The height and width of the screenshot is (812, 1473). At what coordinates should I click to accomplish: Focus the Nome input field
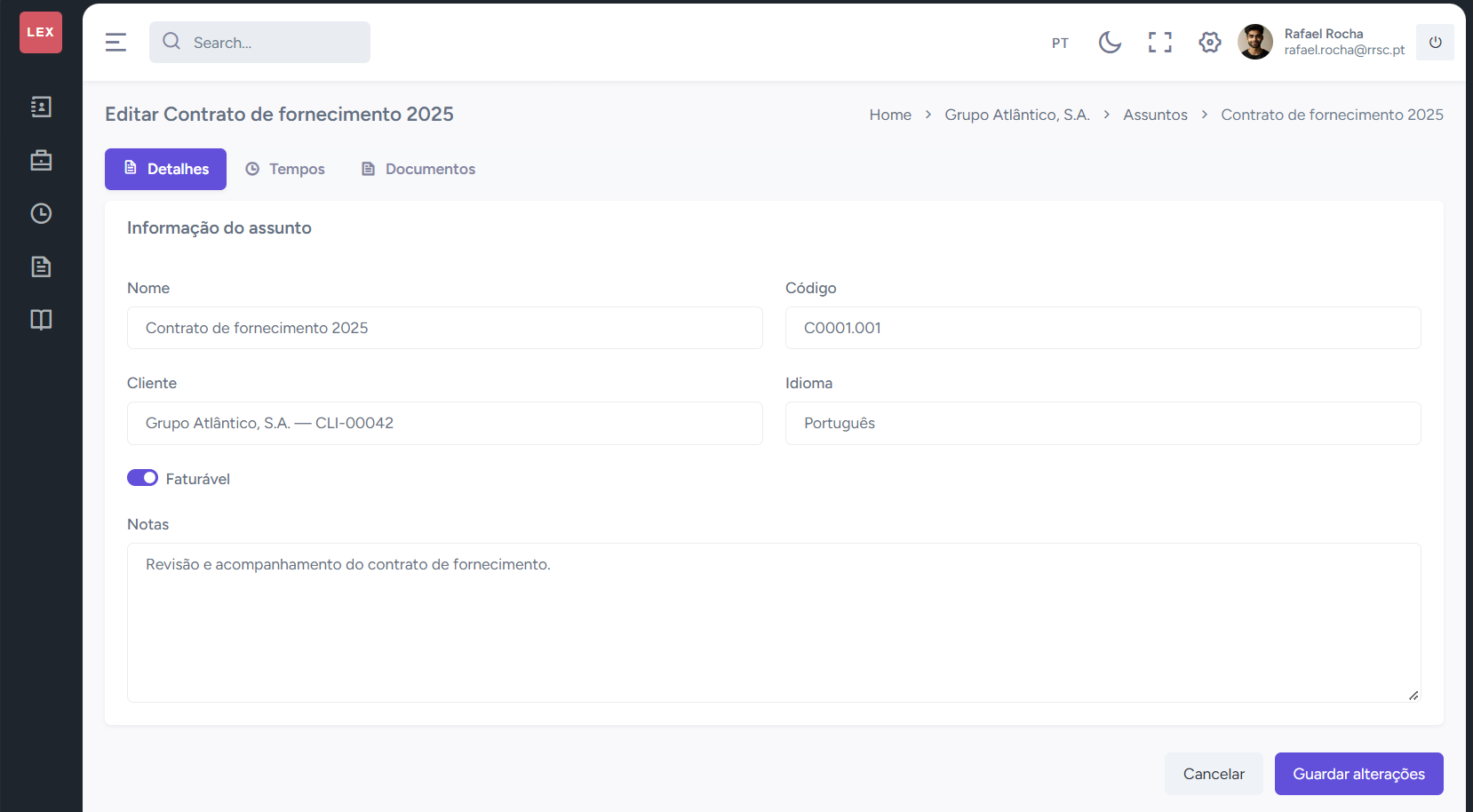(x=445, y=328)
